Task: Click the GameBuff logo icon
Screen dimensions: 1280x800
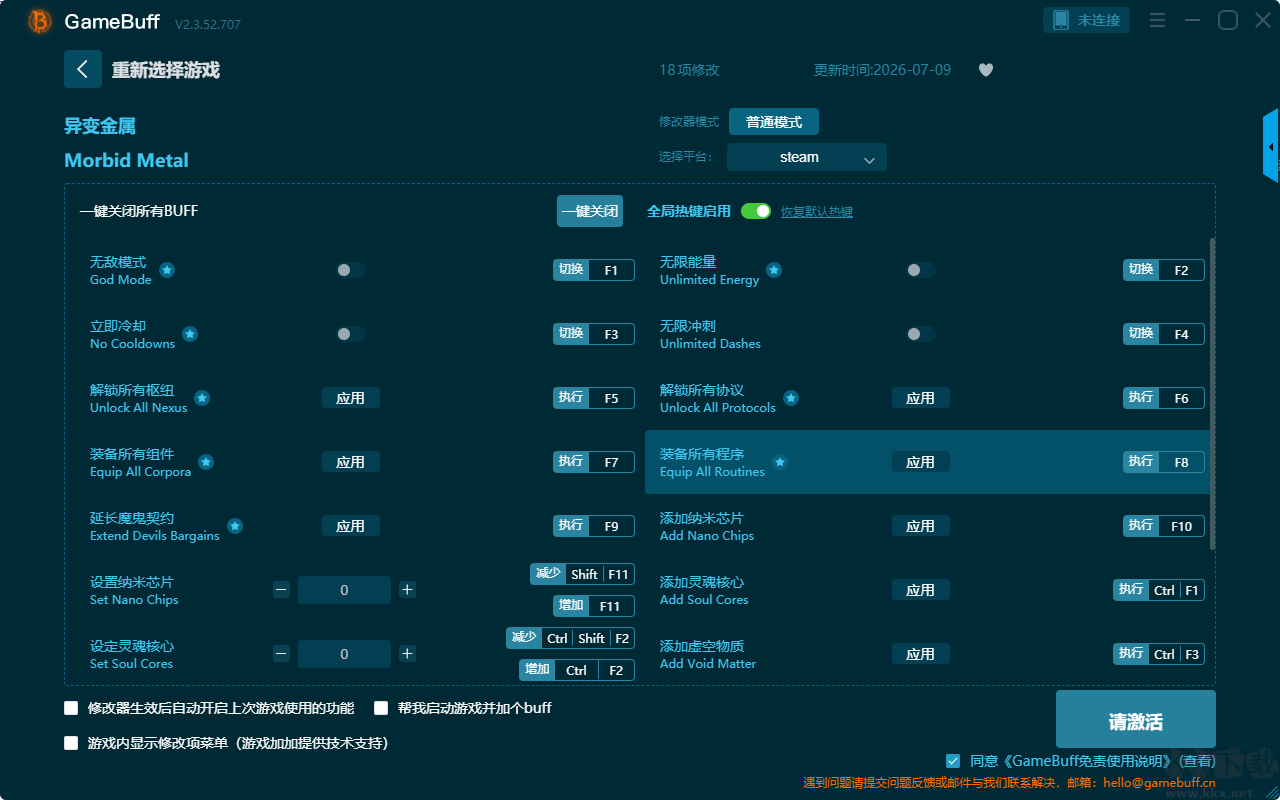Action: (x=40, y=21)
